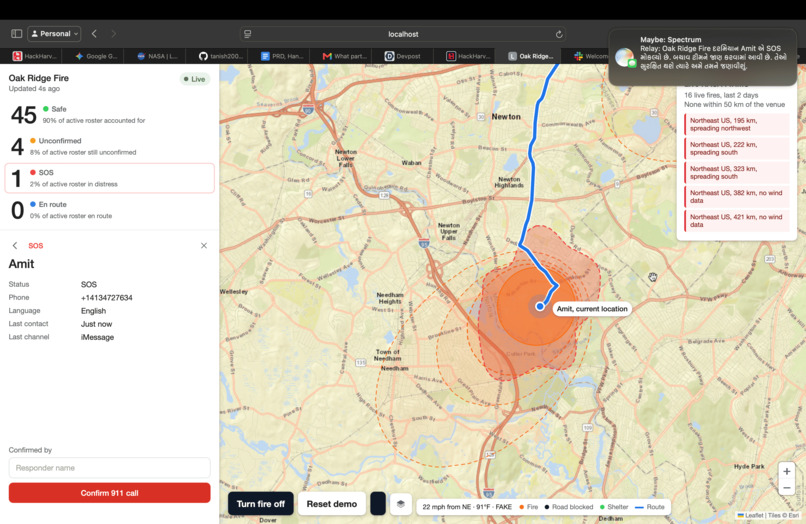Click the Esri tiles attribution link
Screen dimensions: 806x524
(x=794, y=515)
